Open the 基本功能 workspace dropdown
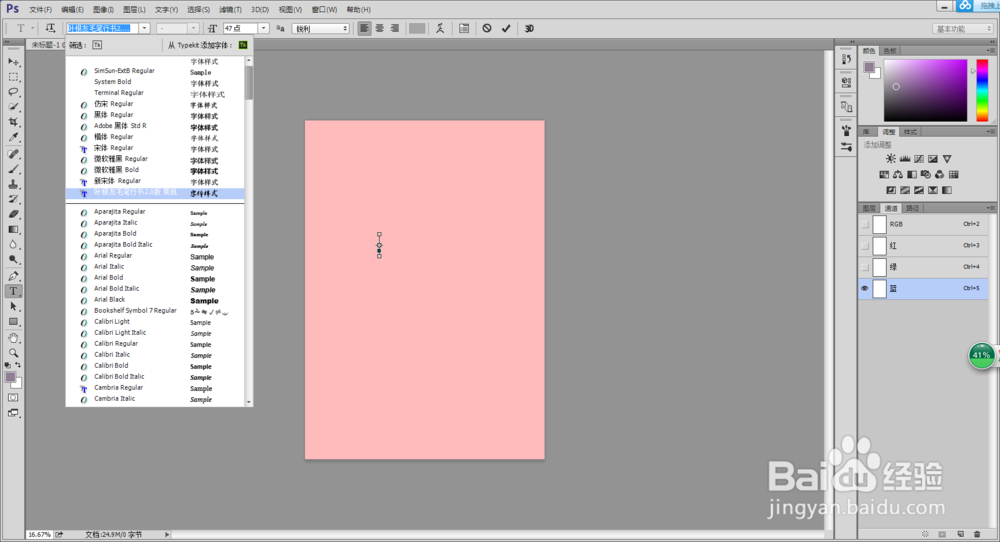The height and width of the screenshot is (542, 1000). pos(962,29)
